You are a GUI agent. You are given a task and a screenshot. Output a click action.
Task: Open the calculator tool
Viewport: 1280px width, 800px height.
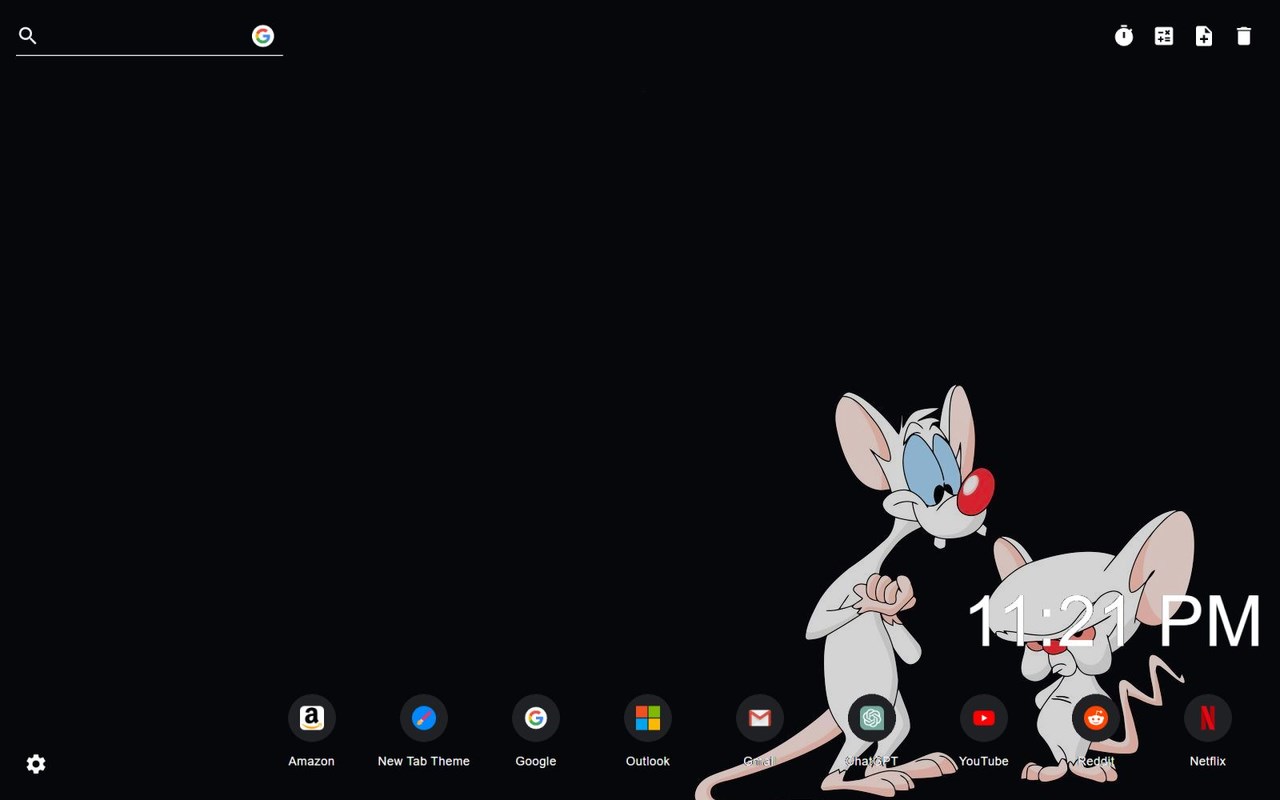coord(1164,36)
